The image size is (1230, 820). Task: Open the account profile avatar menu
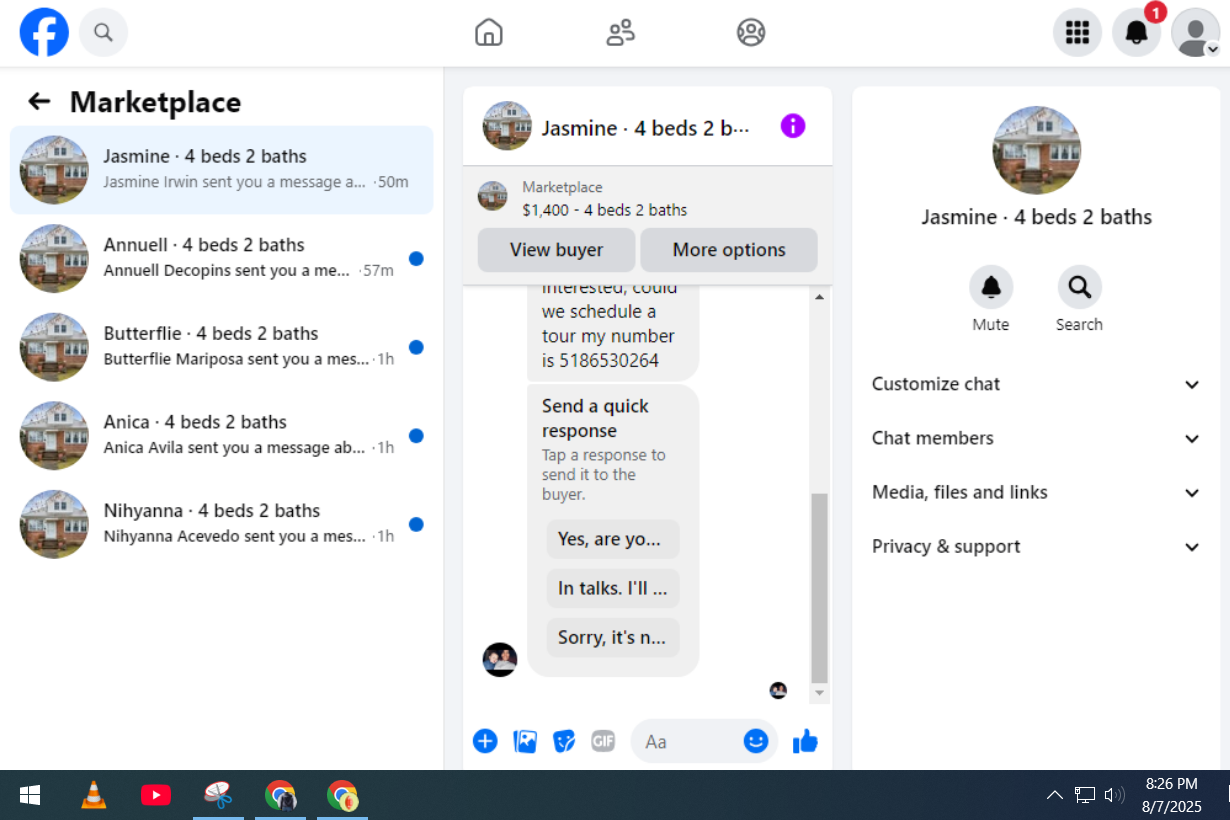[1196, 33]
